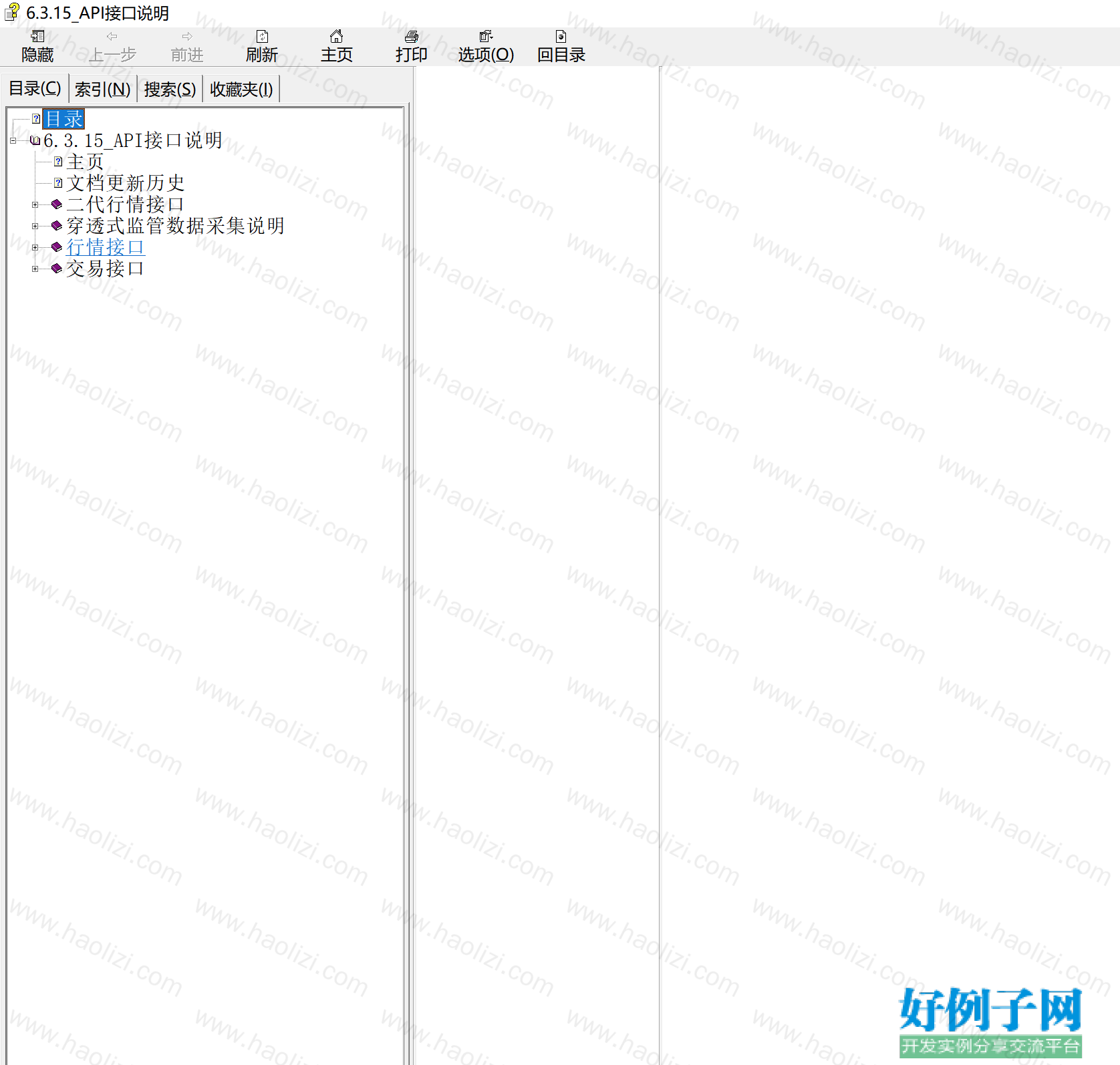Viewport: 1120px width, 1065px height.
Task: Open the 搜索(S) tab
Action: [170, 90]
